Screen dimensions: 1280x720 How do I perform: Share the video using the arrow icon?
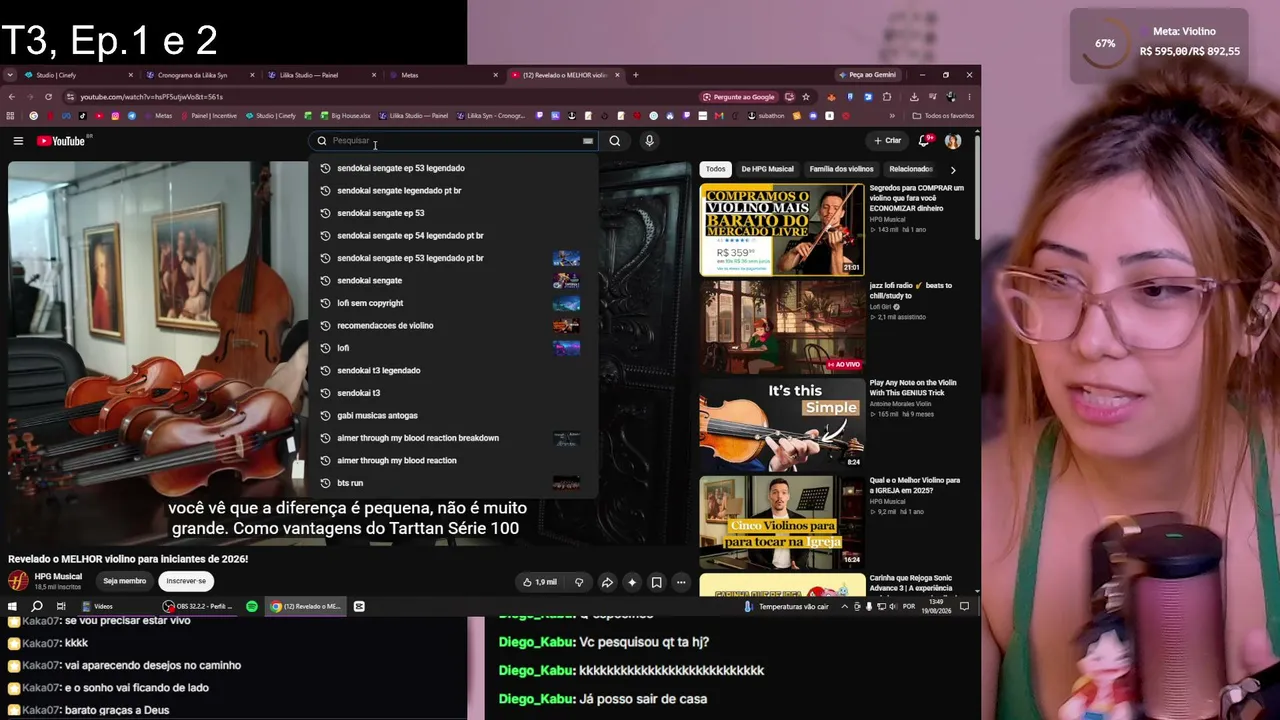[607, 582]
